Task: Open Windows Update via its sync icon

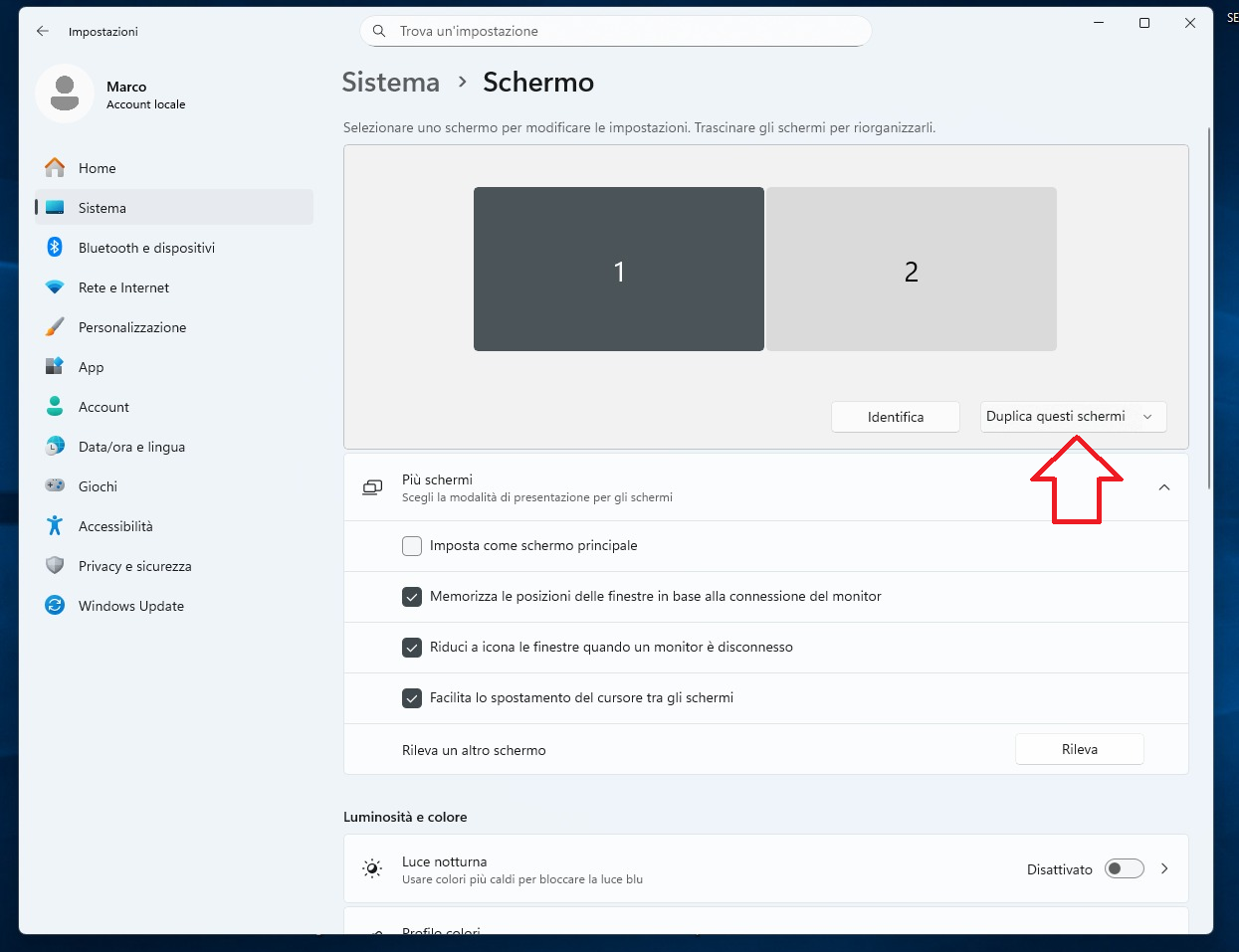Action: [x=55, y=606]
